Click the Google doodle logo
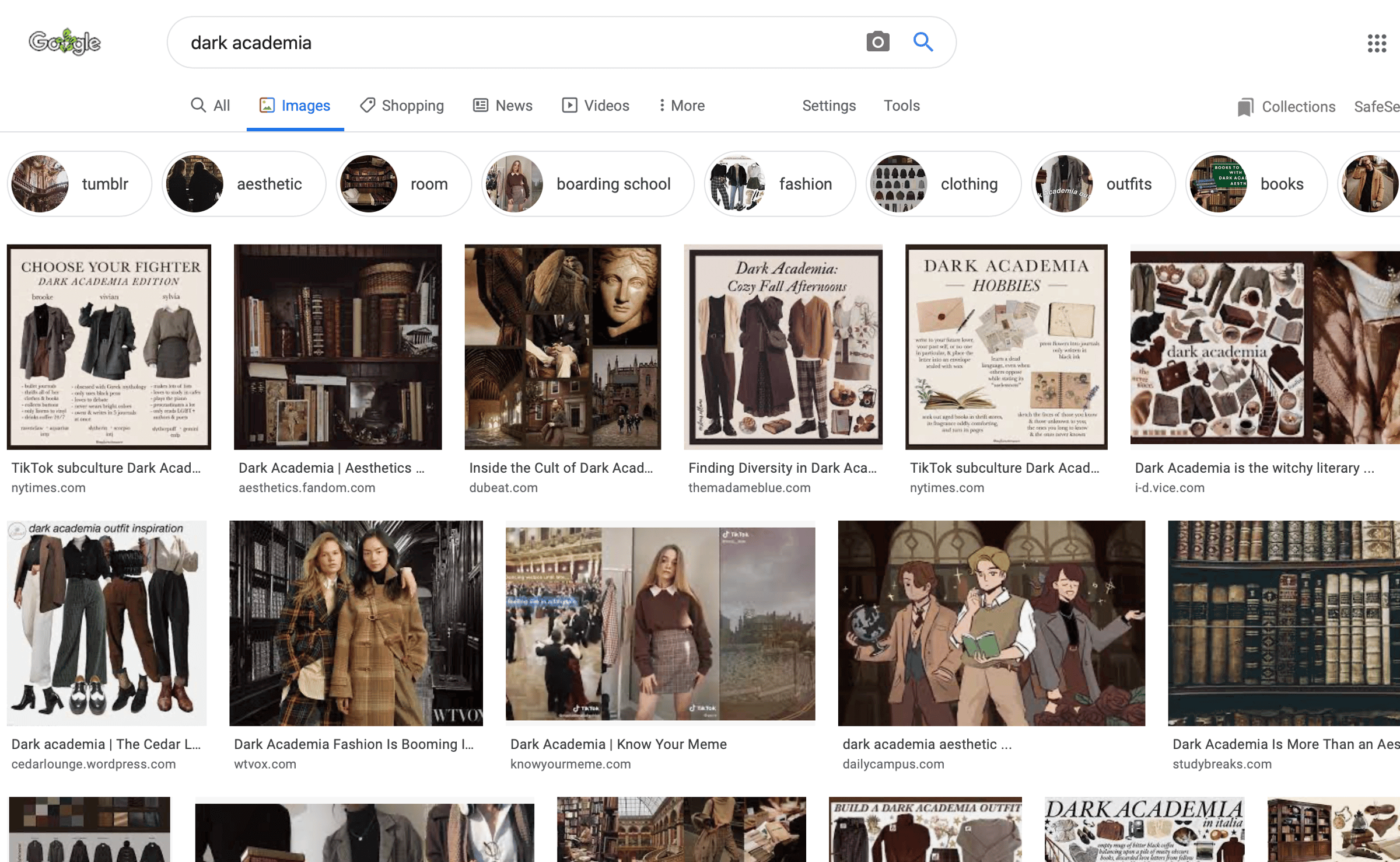 [x=65, y=42]
